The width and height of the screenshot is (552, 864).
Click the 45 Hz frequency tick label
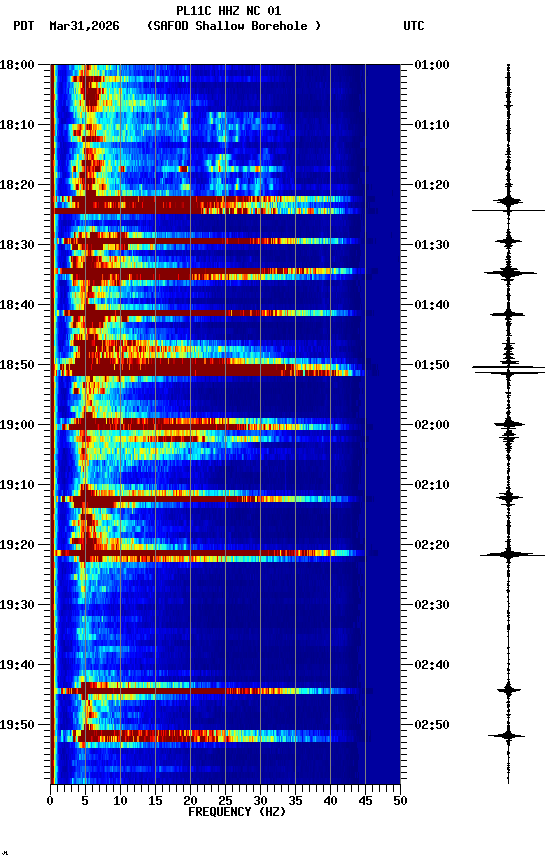[365, 801]
